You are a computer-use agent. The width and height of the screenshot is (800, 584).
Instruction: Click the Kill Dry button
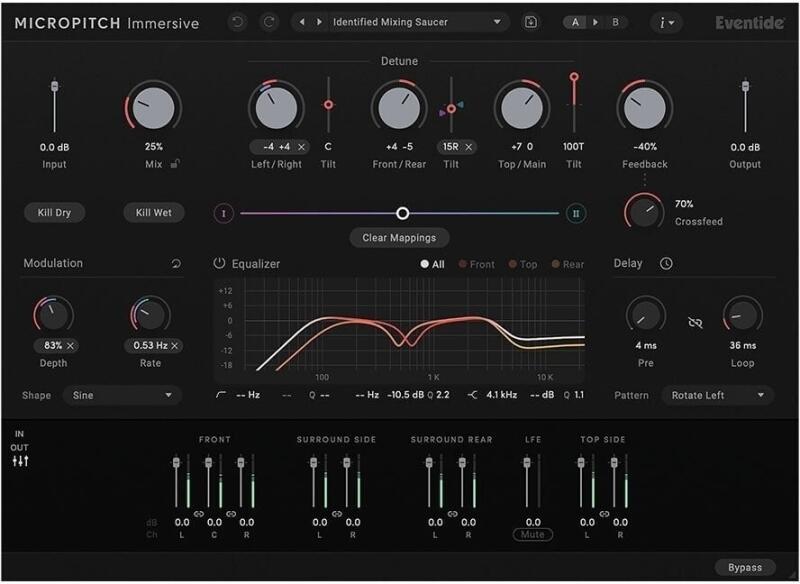pyautogui.click(x=55, y=213)
